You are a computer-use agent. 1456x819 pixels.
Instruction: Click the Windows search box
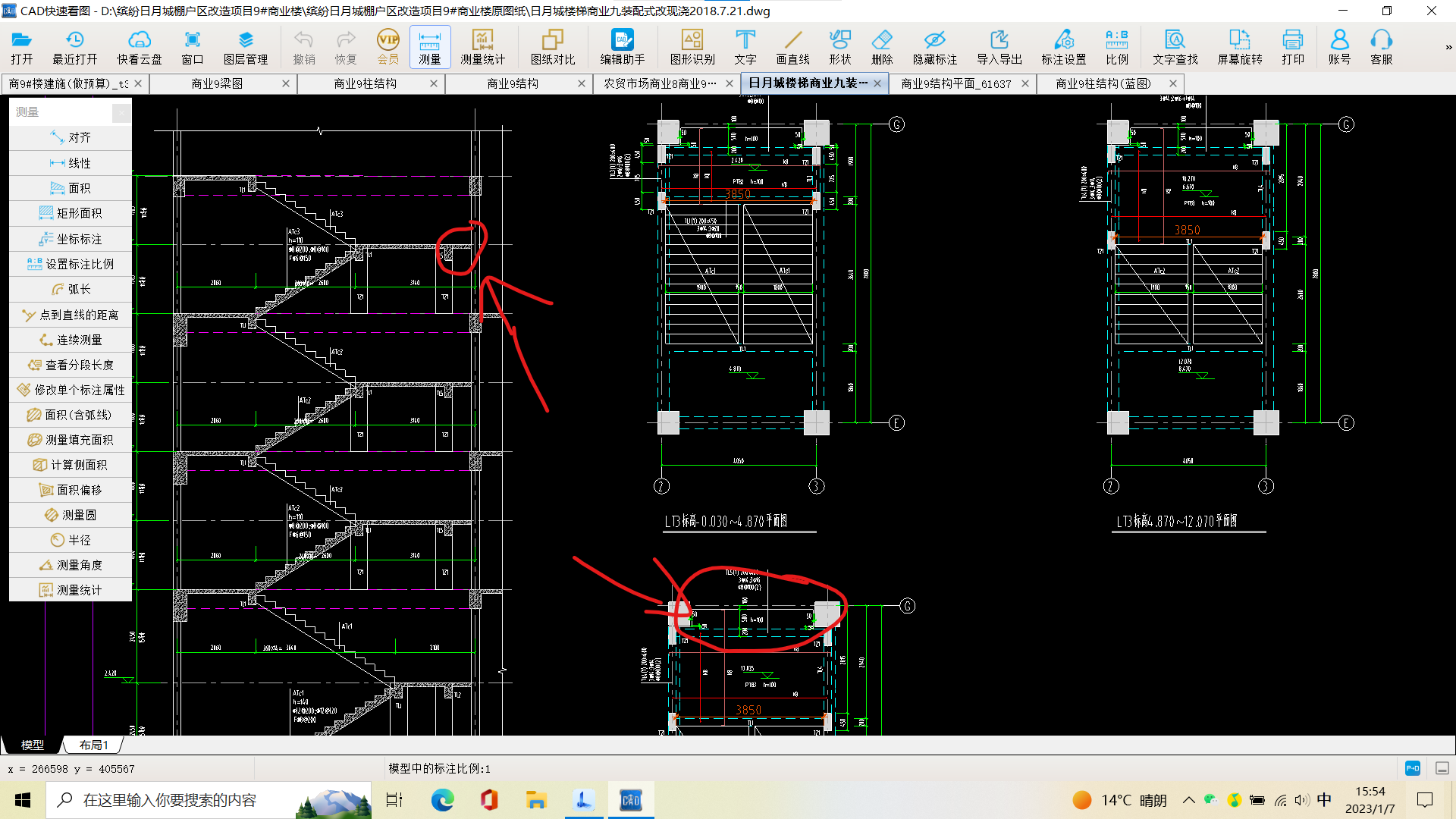click(x=209, y=800)
